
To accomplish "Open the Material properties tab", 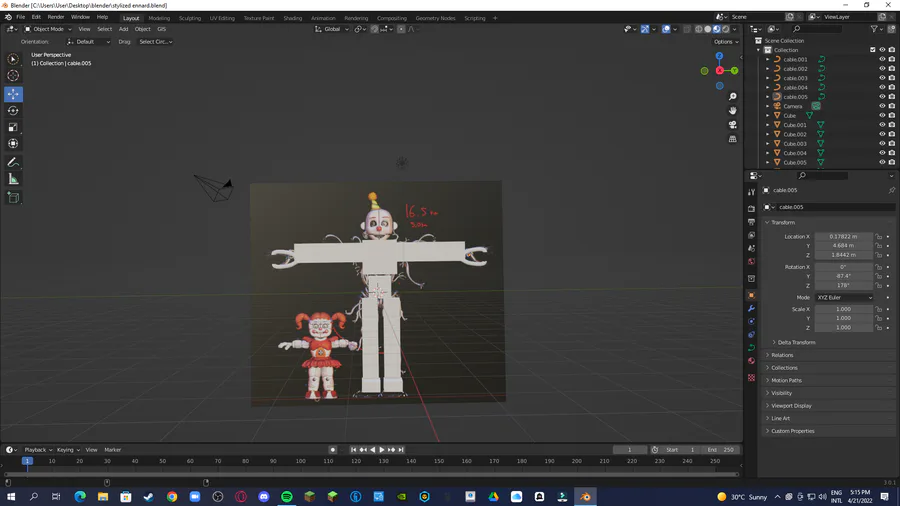I will click(x=751, y=361).
